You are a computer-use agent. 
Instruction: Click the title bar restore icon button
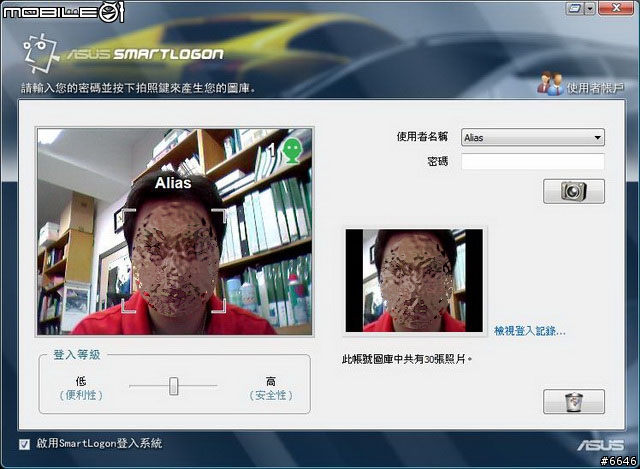(574, 8)
